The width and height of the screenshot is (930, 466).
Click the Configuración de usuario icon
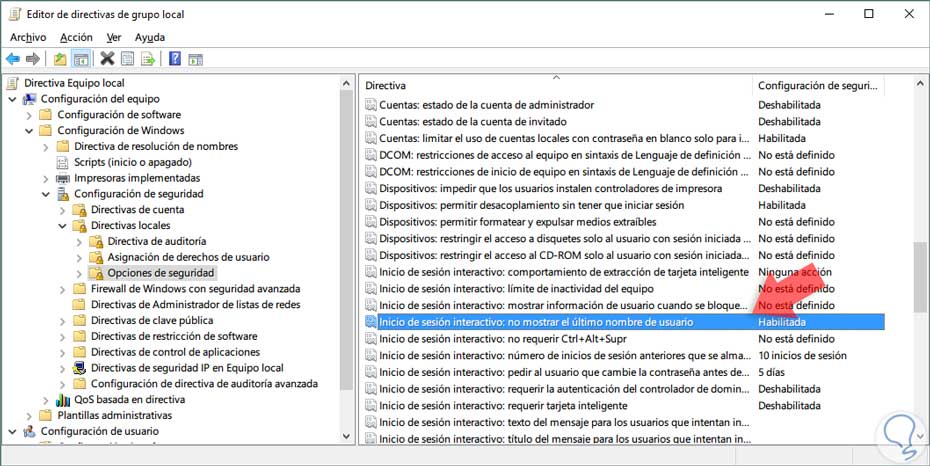tap(29, 432)
